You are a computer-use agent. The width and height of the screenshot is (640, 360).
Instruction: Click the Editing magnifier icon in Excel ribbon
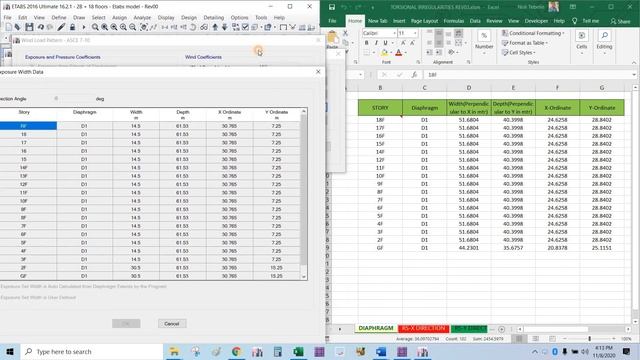[x=604, y=36]
